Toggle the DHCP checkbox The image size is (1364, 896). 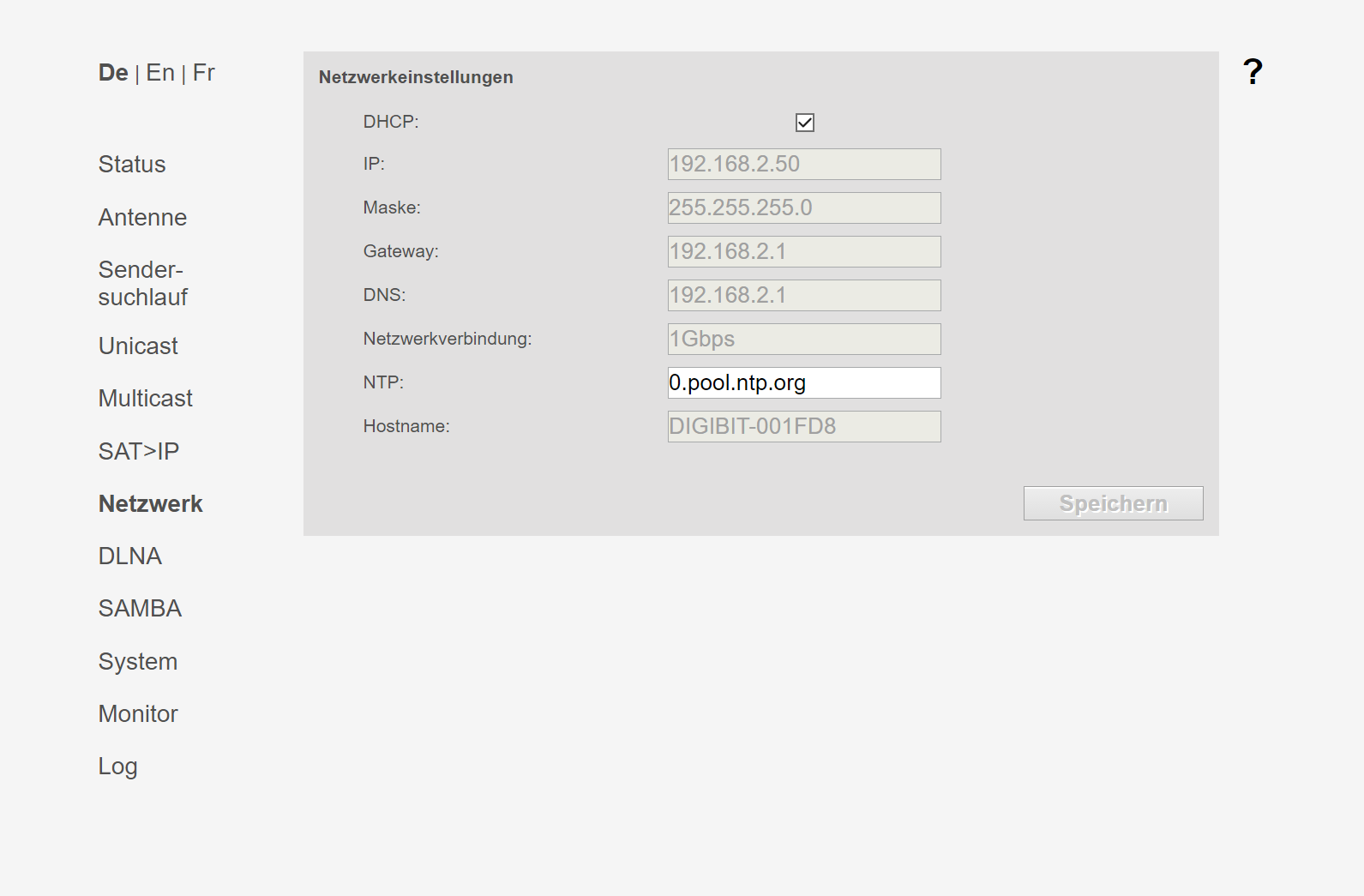click(x=804, y=123)
